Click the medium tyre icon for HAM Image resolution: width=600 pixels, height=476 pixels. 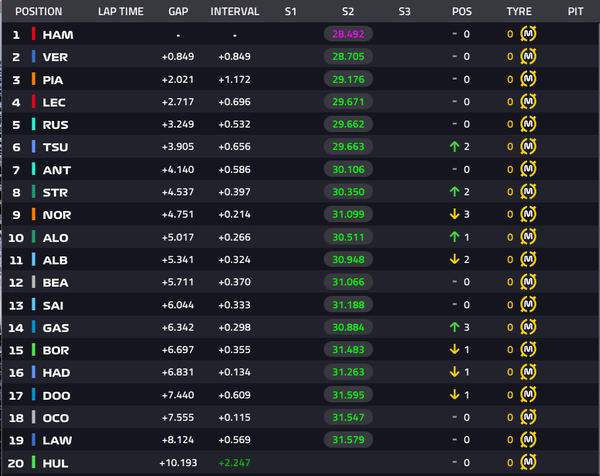[528, 34]
